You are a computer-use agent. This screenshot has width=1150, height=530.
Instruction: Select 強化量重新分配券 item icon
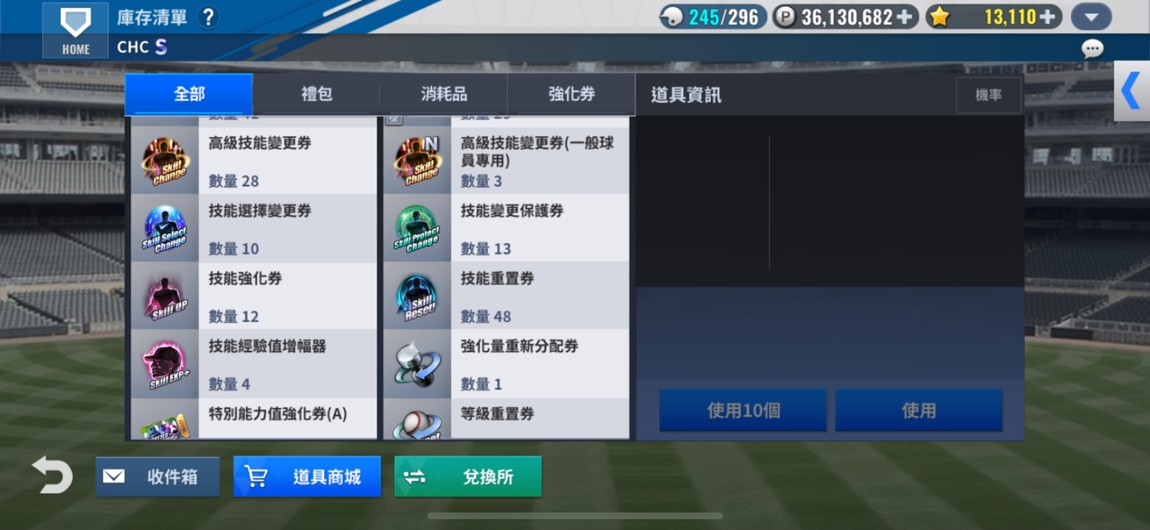point(417,364)
